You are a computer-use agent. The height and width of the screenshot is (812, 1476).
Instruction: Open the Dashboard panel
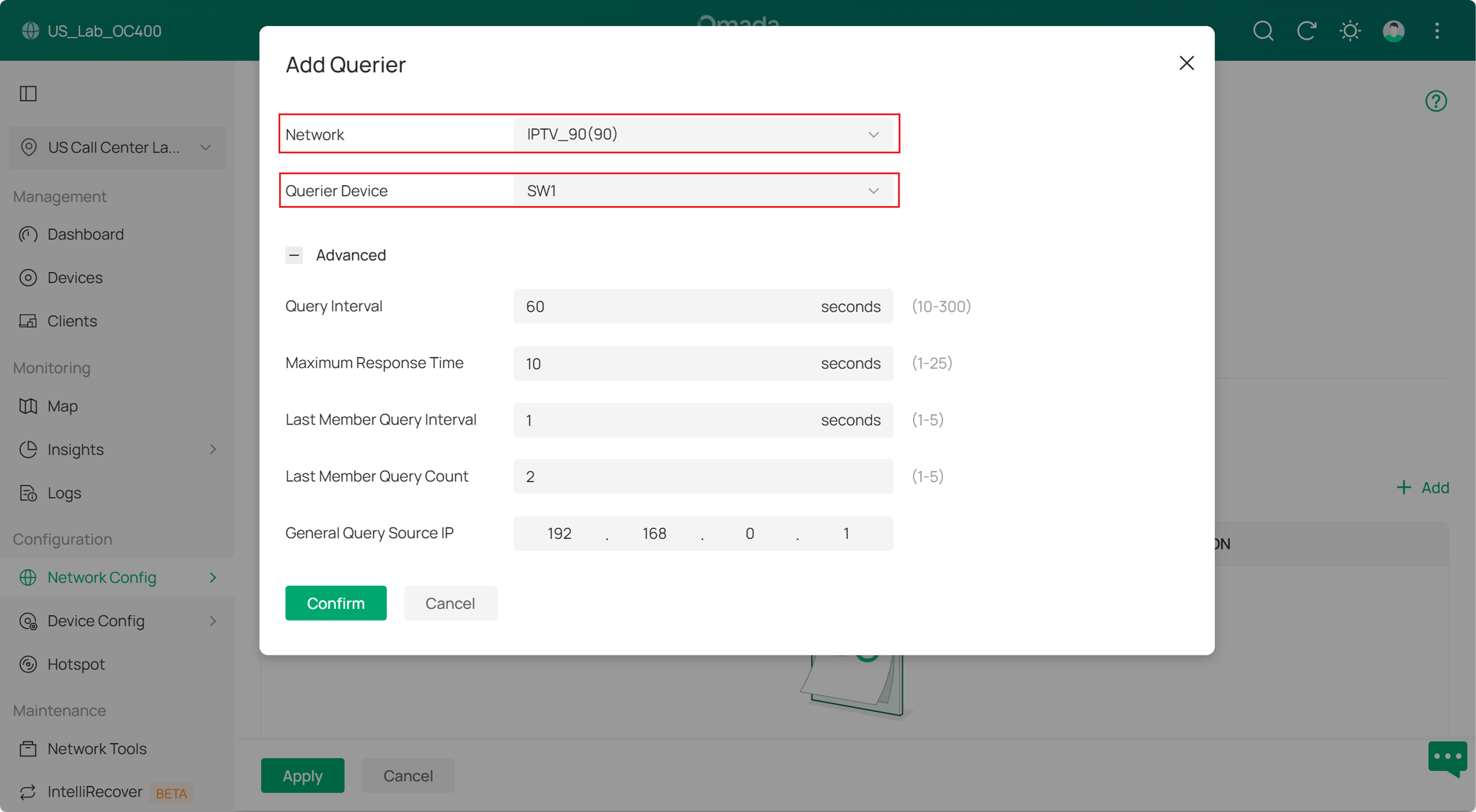coord(86,233)
